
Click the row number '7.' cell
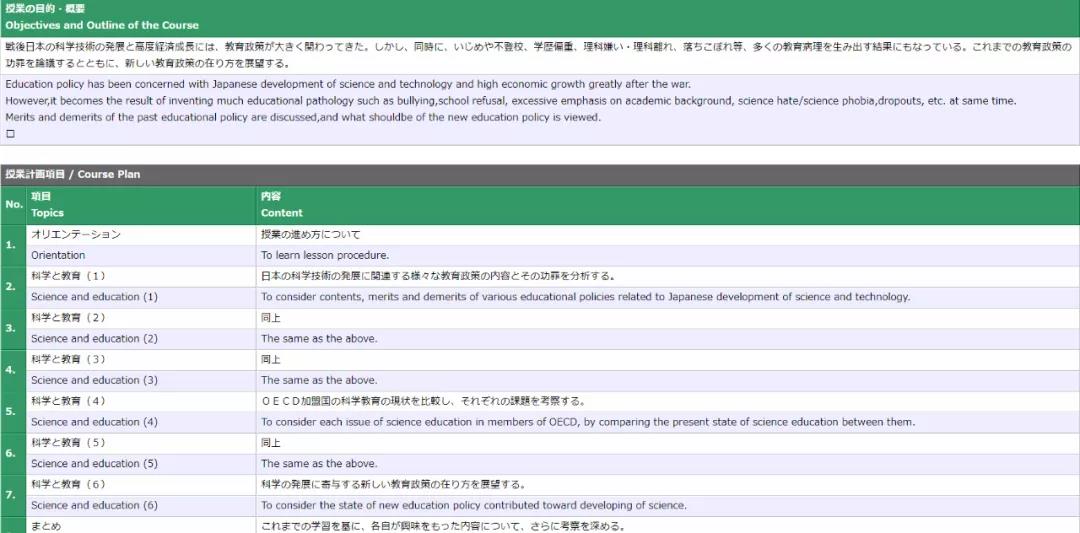click(x=13, y=495)
